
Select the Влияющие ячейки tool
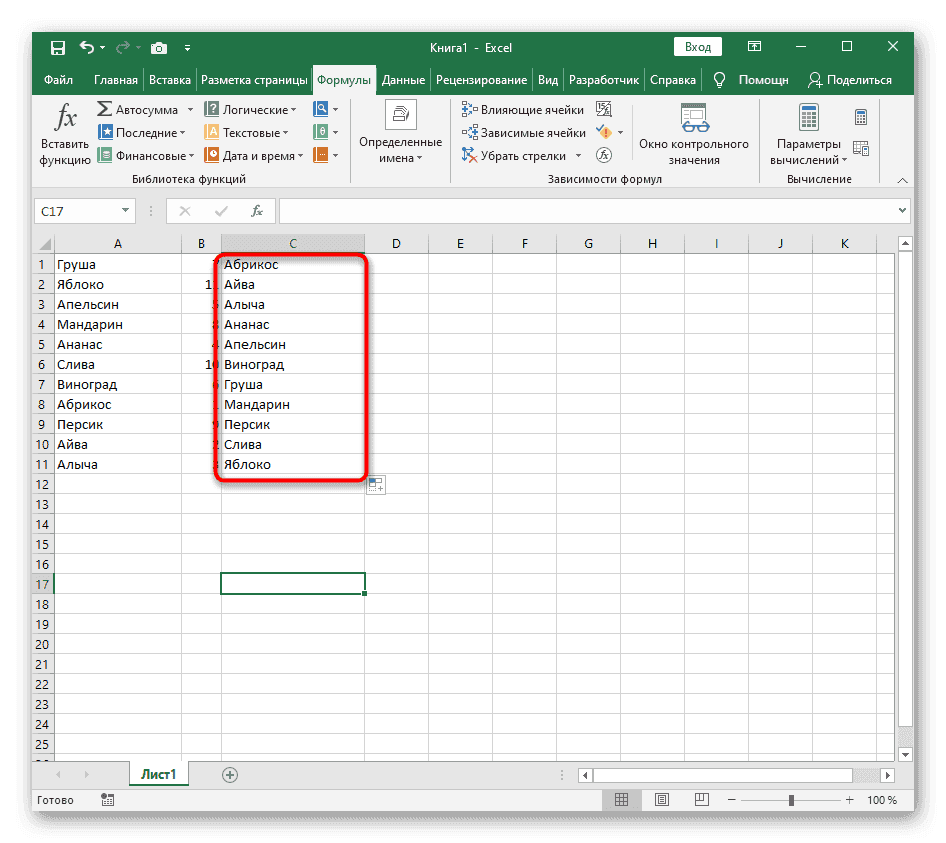coord(466,108)
